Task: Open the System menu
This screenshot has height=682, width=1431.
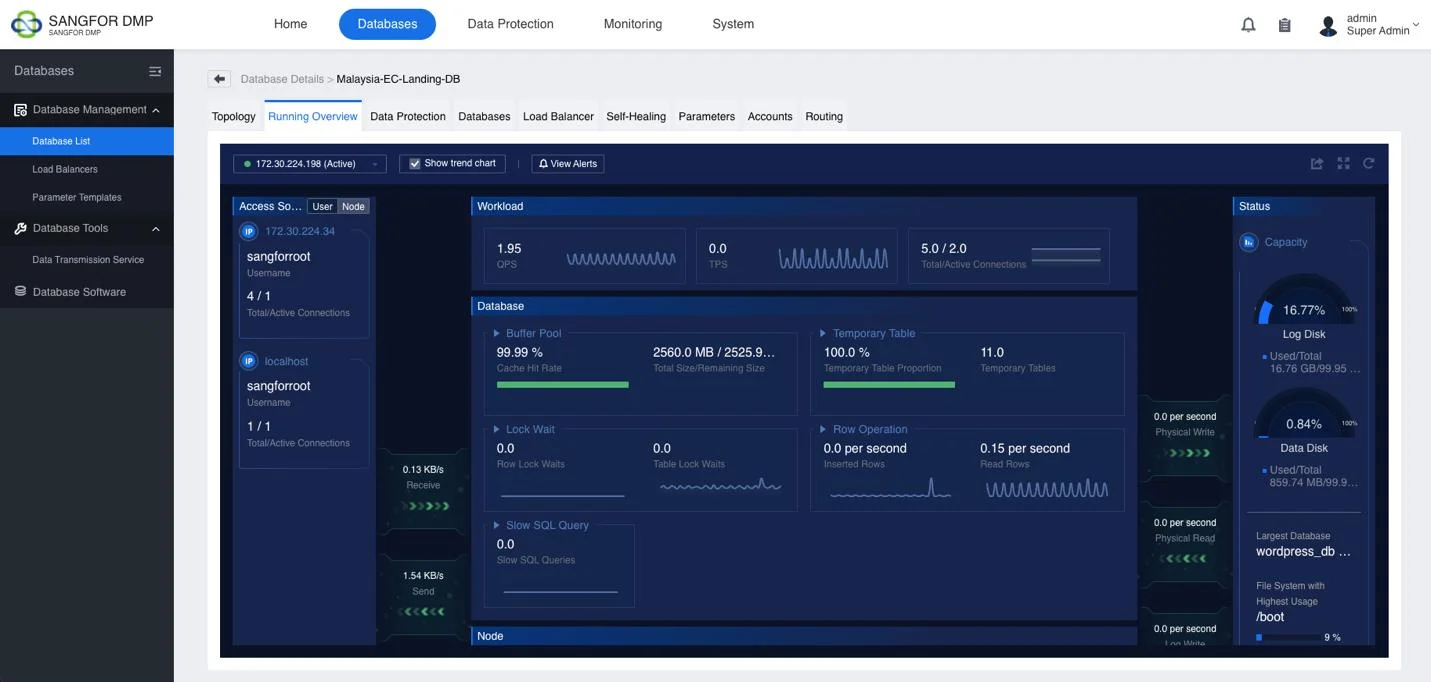Action: coord(733,24)
